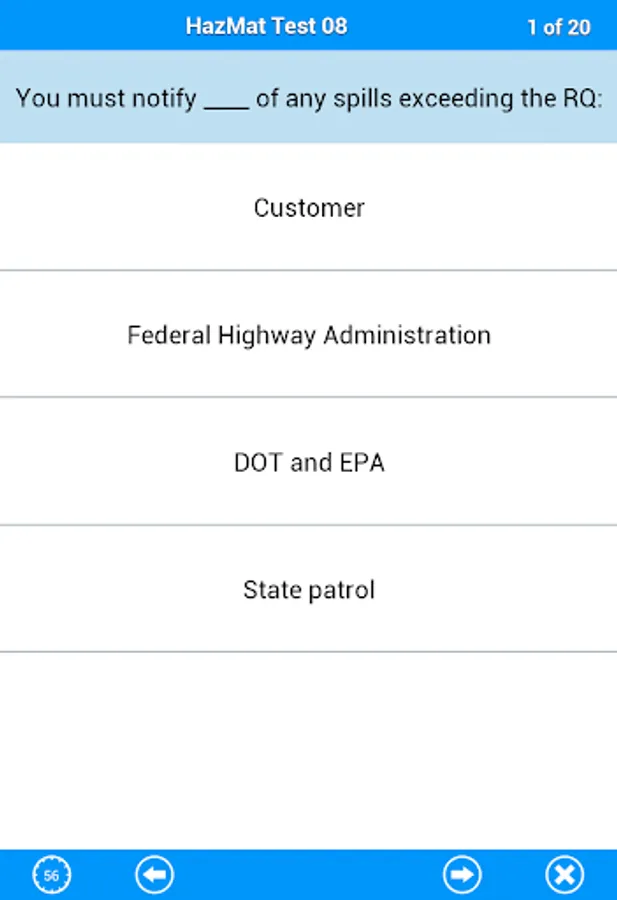The image size is (617, 900).
Task: Select the Customer answer
Action: [x=308, y=208]
